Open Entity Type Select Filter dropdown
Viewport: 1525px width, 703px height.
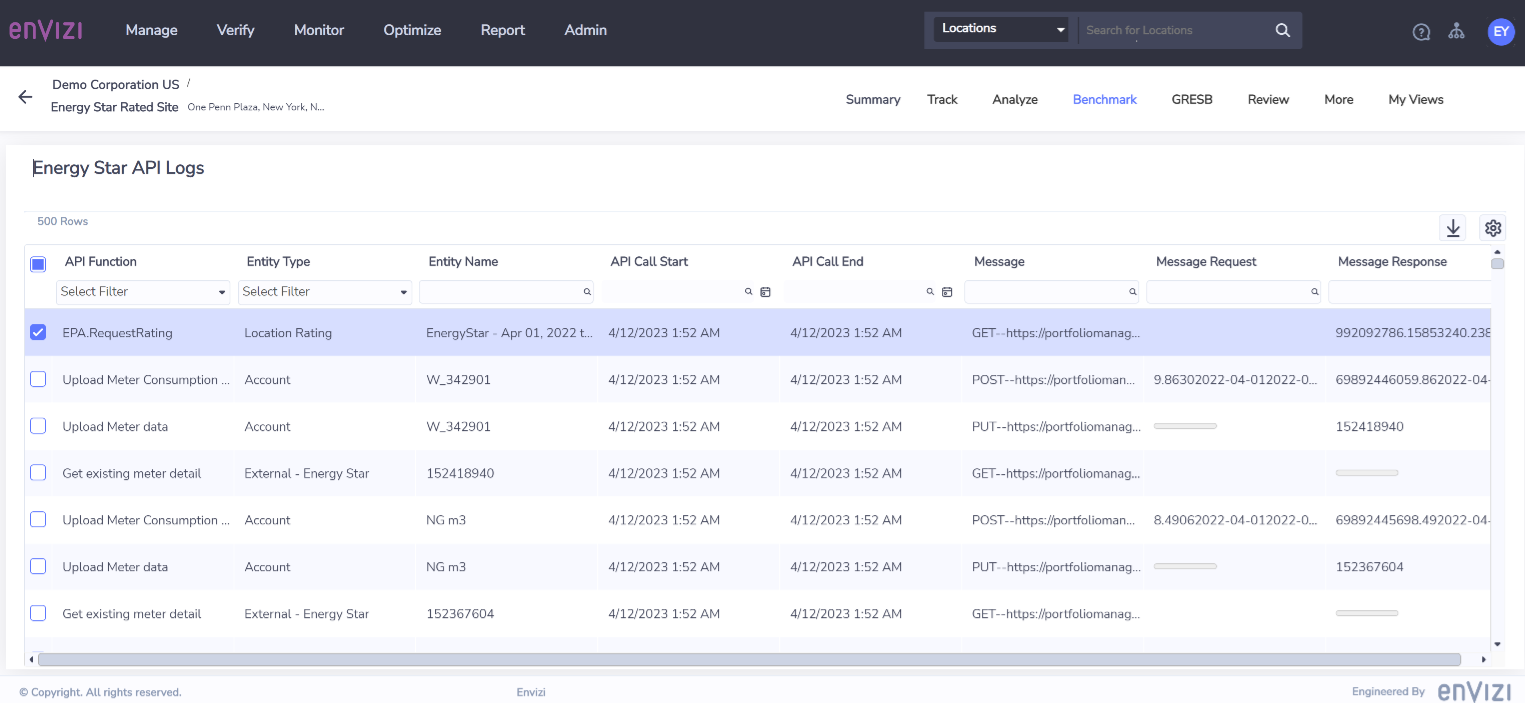[x=325, y=292]
